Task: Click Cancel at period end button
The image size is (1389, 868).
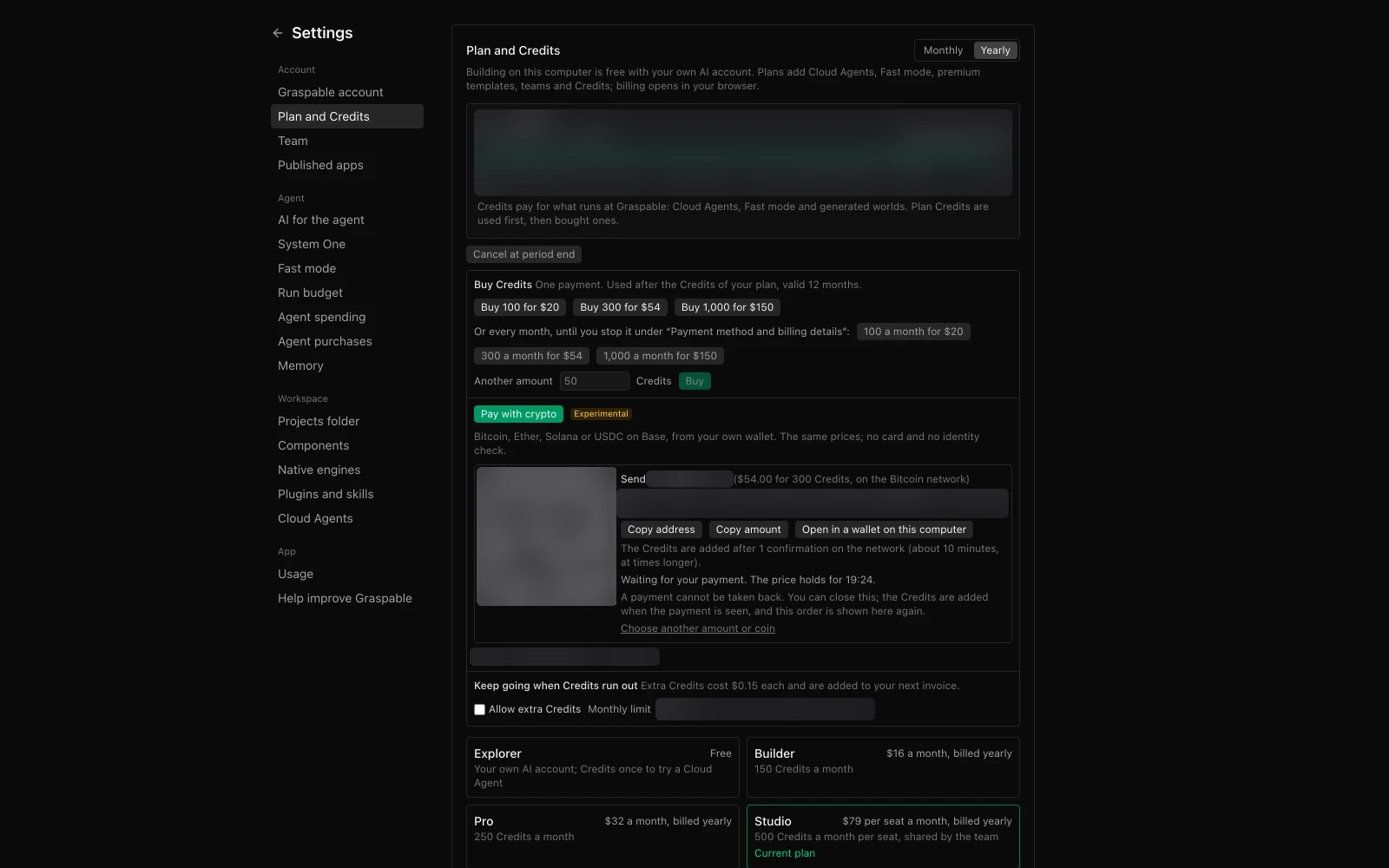Action: 523,254
